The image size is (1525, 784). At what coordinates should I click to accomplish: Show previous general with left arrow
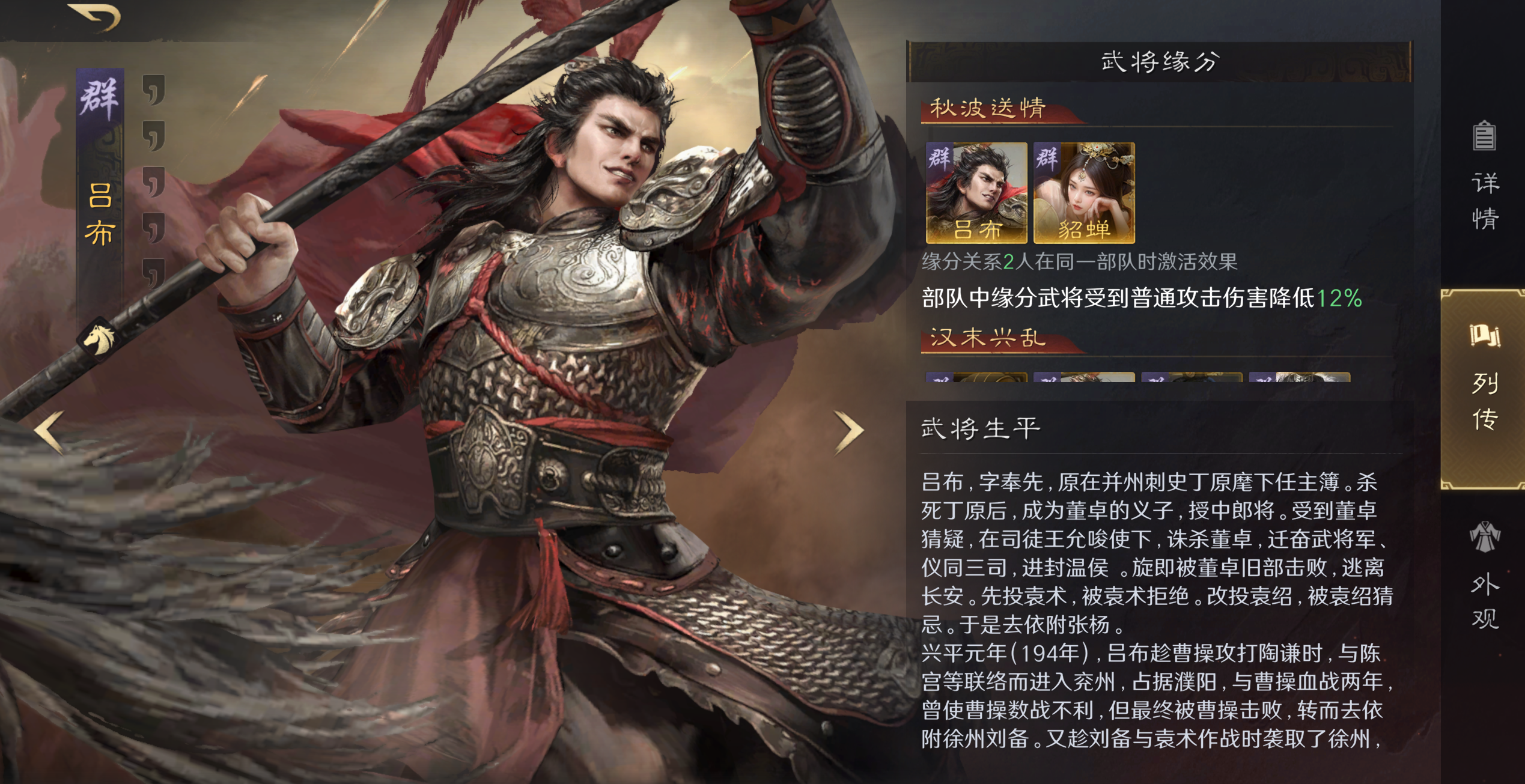pyautogui.click(x=49, y=431)
